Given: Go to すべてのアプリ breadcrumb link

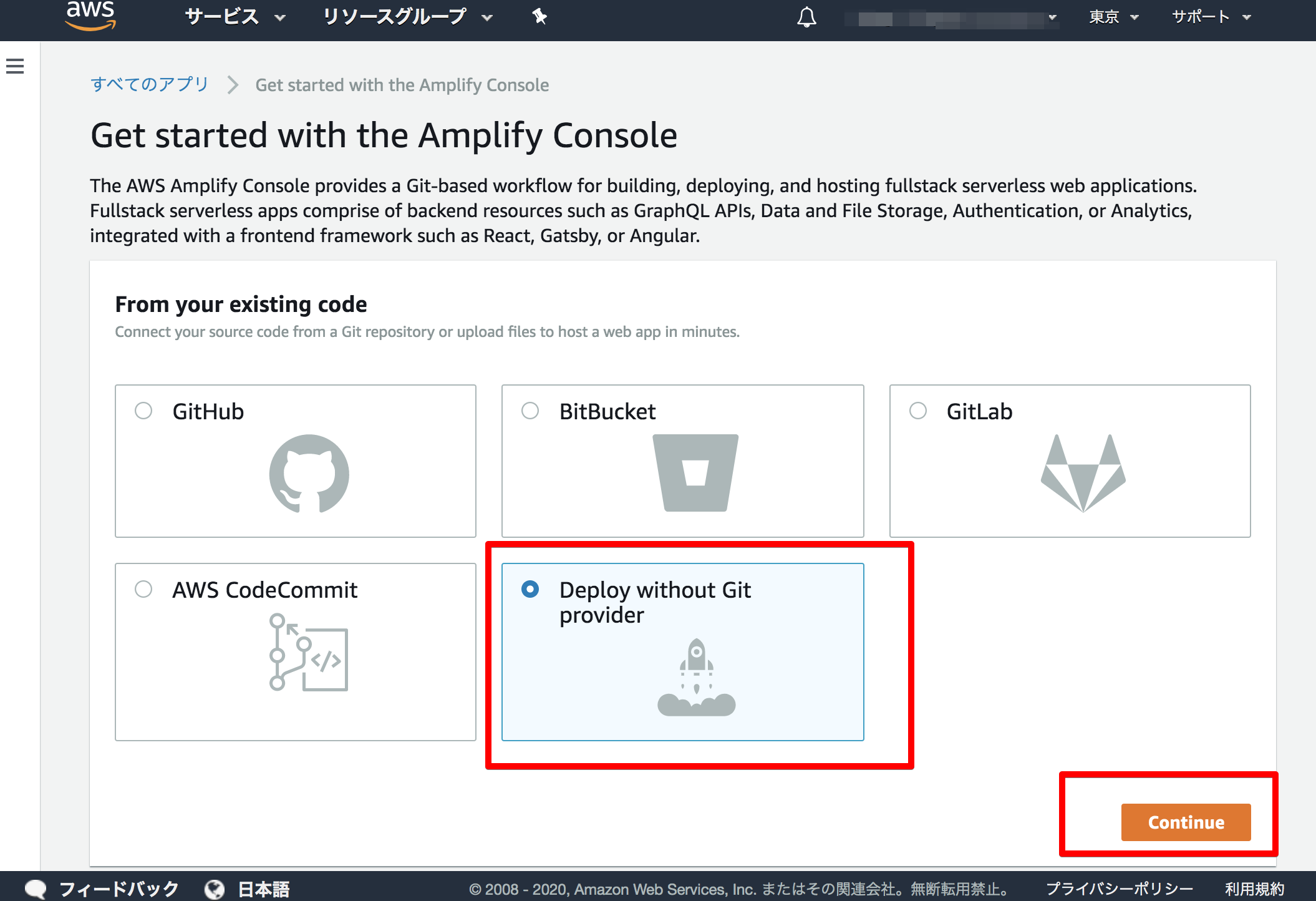Looking at the screenshot, I should click(149, 84).
